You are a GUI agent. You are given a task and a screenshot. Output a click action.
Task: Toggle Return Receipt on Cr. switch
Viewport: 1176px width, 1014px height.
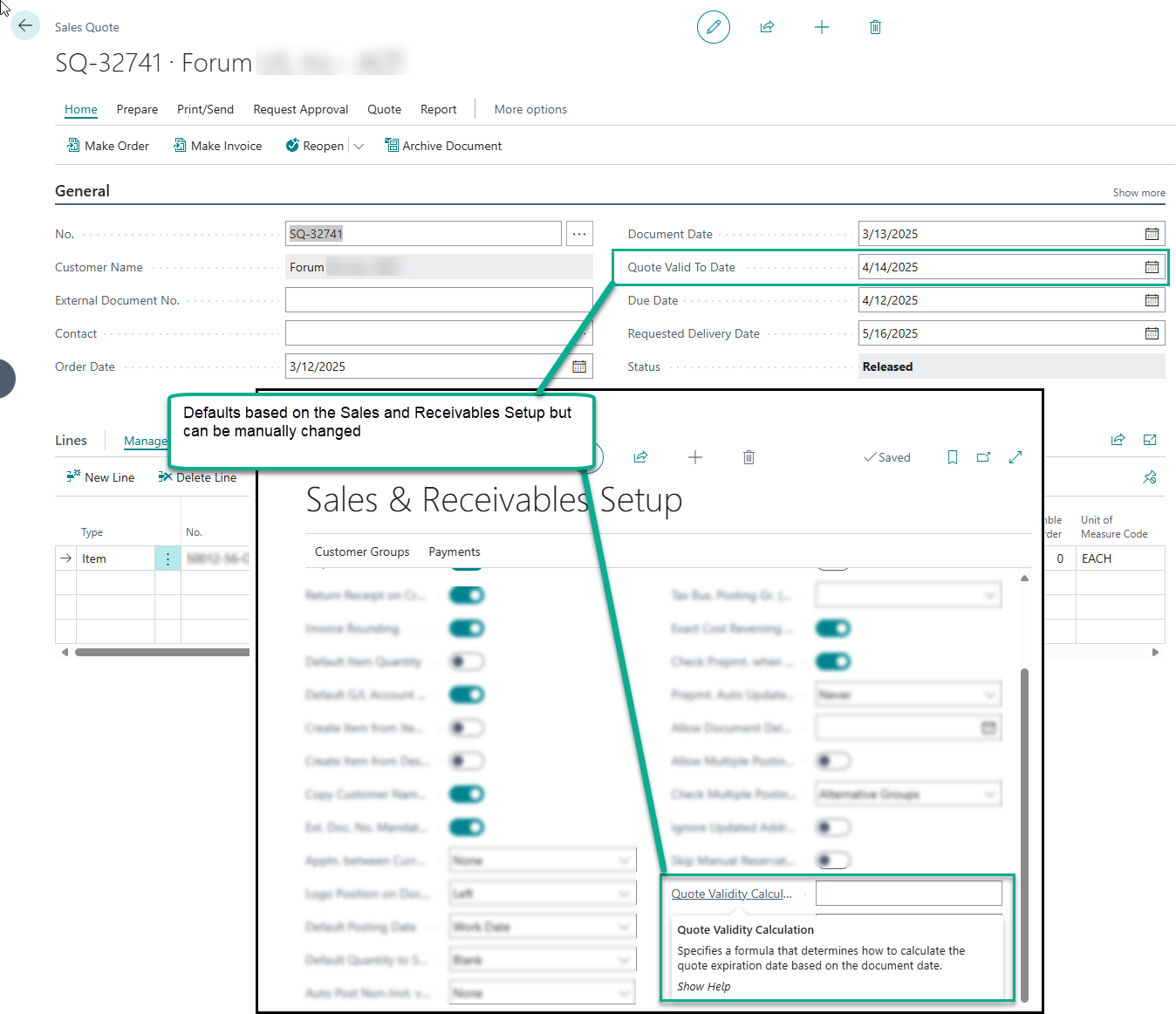[x=467, y=595]
